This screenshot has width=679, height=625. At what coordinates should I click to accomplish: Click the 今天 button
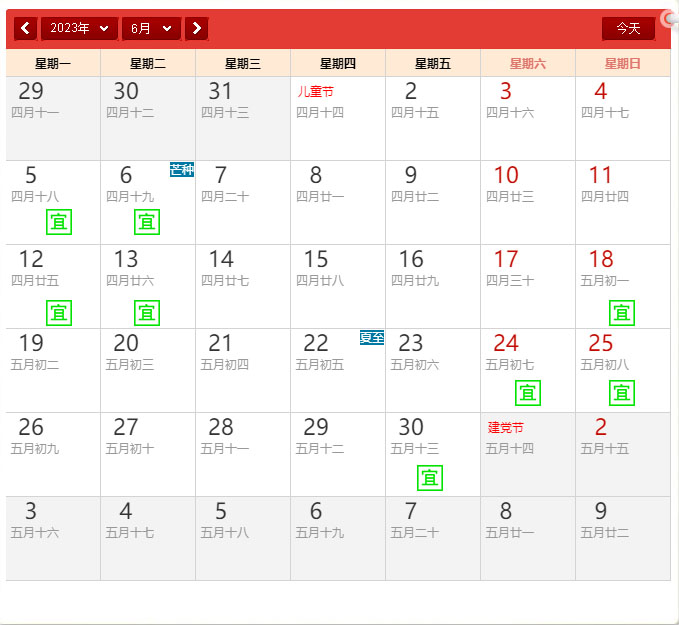pyautogui.click(x=628, y=29)
